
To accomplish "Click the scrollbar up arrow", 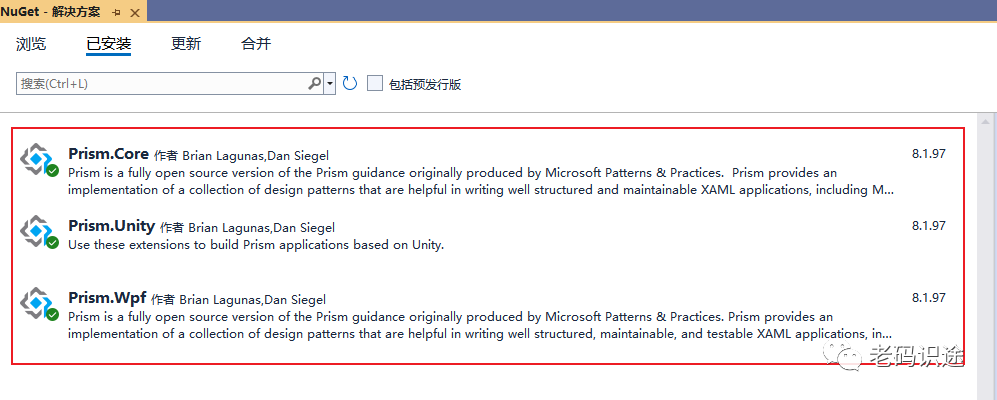I will (986, 121).
